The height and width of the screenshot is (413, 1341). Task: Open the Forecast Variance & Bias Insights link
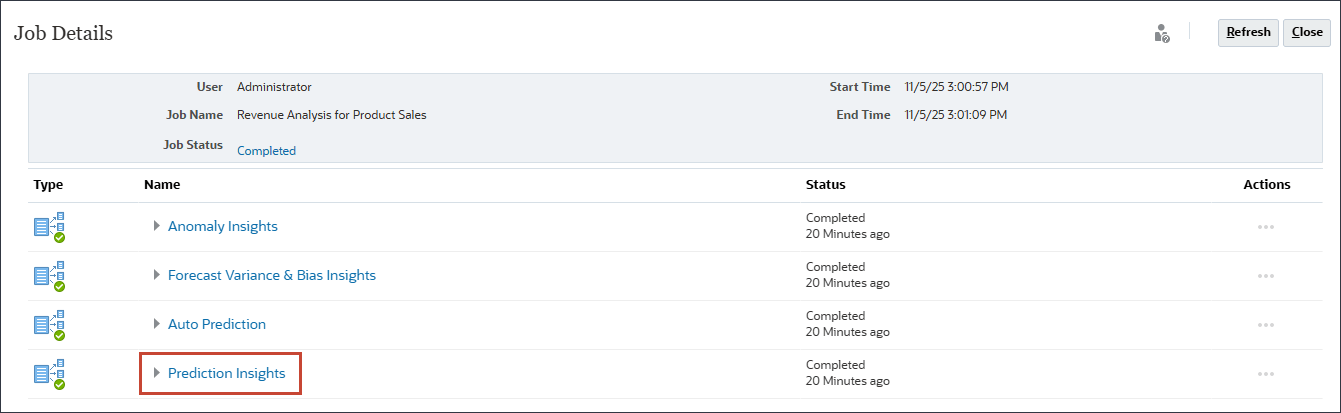click(x=271, y=275)
